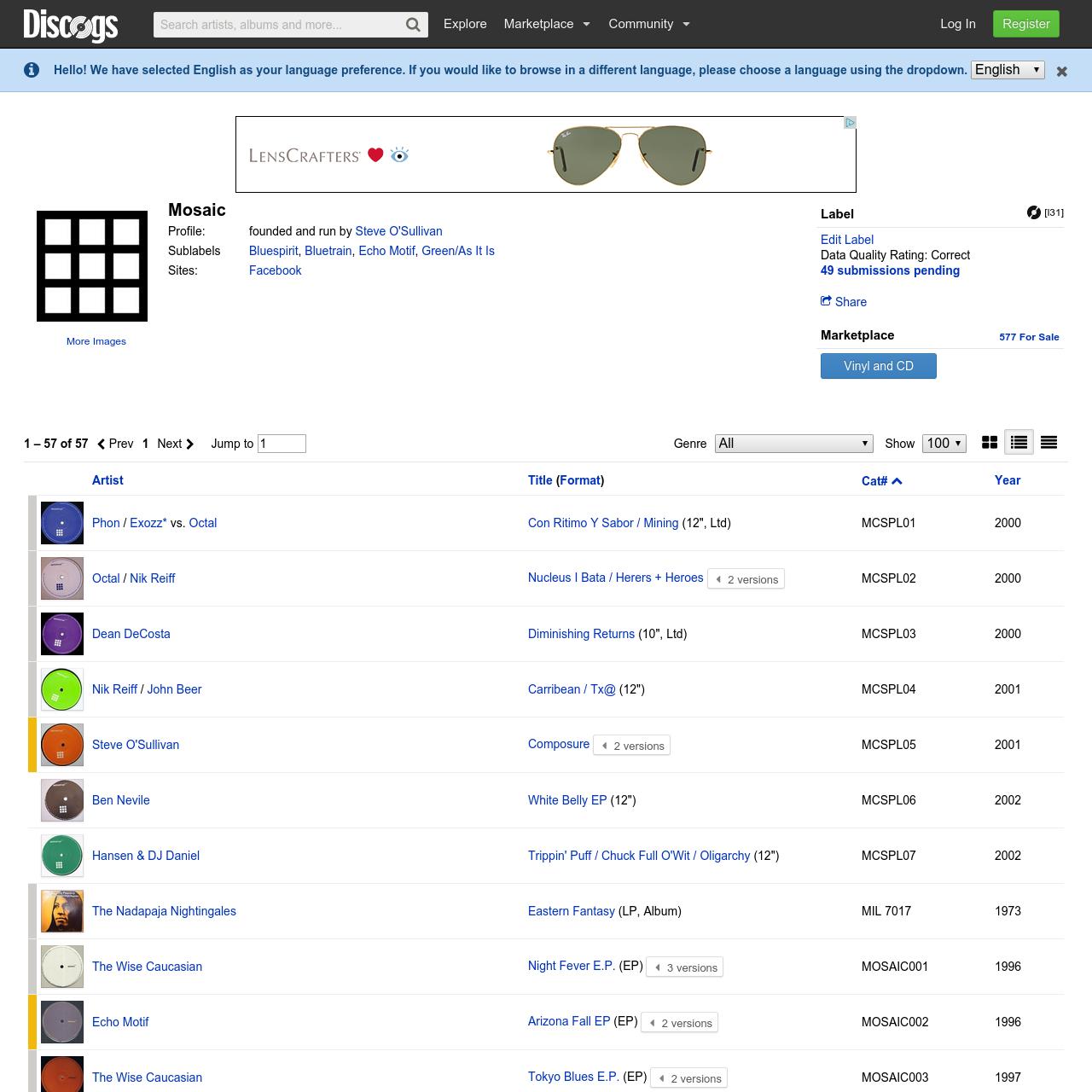Sort the list by Title column
Image resolution: width=1092 pixels, height=1092 pixels.
[540, 480]
